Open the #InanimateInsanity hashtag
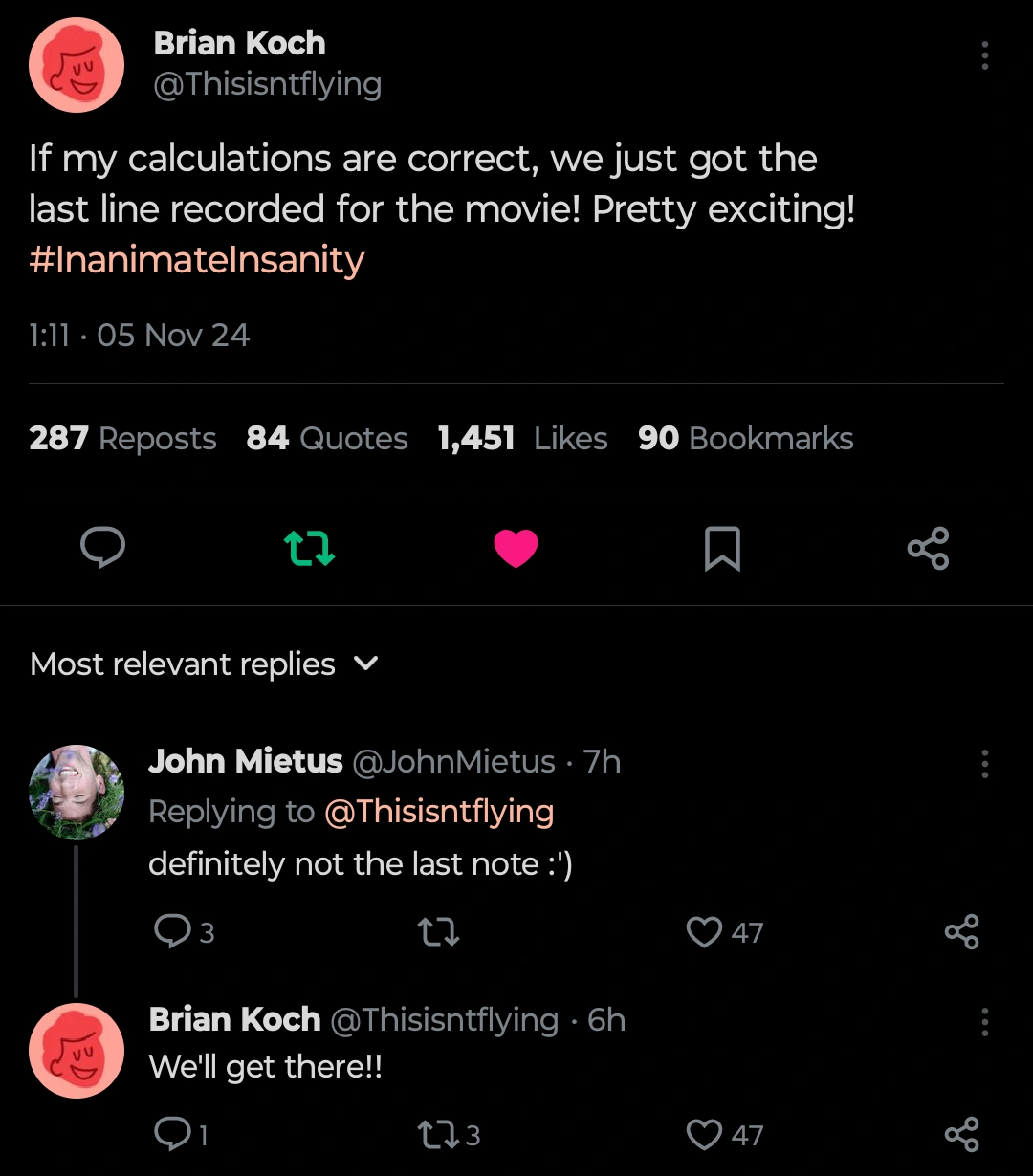 (x=197, y=260)
